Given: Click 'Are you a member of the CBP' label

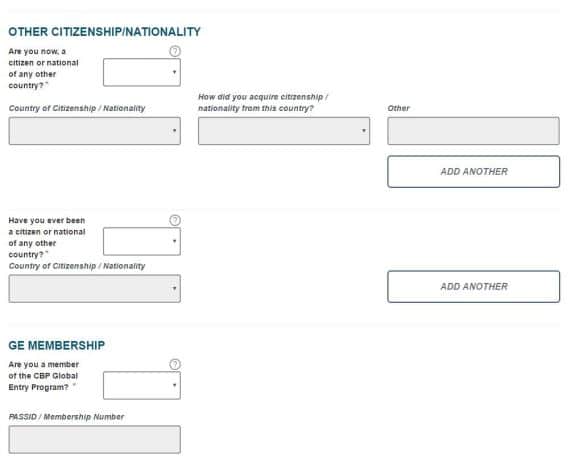Looking at the screenshot, I should (x=44, y=376).
